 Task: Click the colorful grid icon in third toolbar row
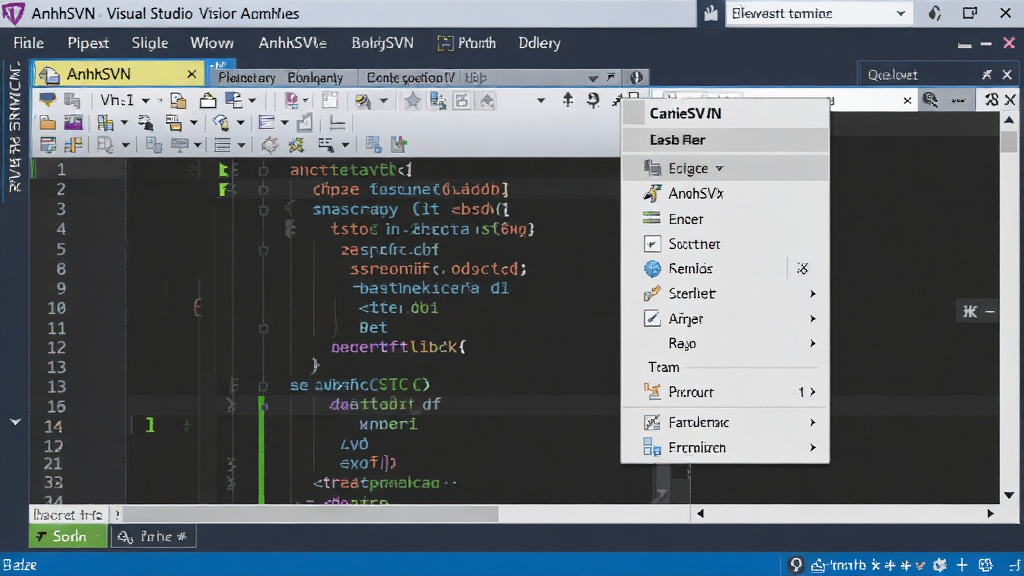pyautogui.click(x=72, y=144)
